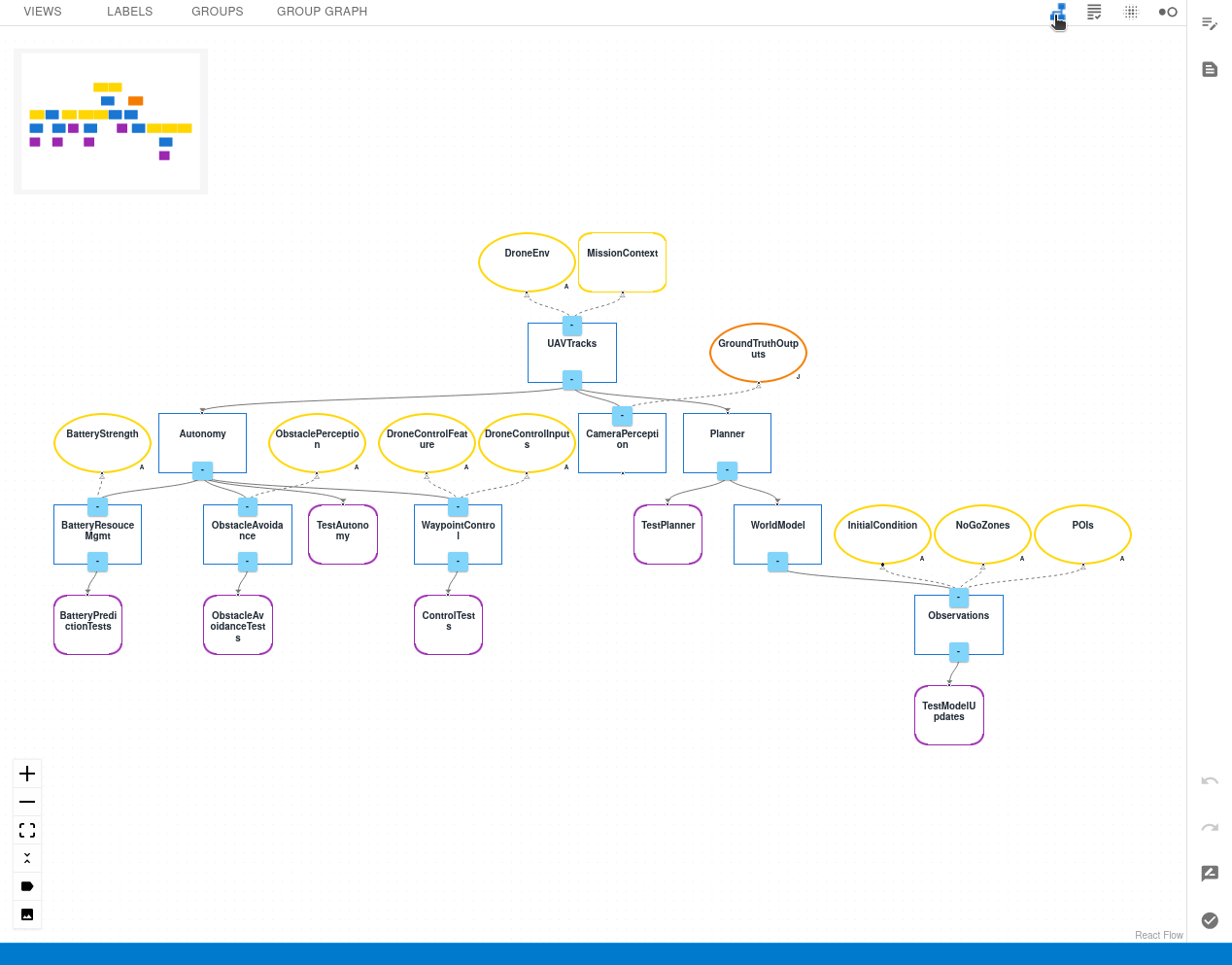Select the InitialCondition node
The image size is (1232, 965).
click(x=882, y=534)
